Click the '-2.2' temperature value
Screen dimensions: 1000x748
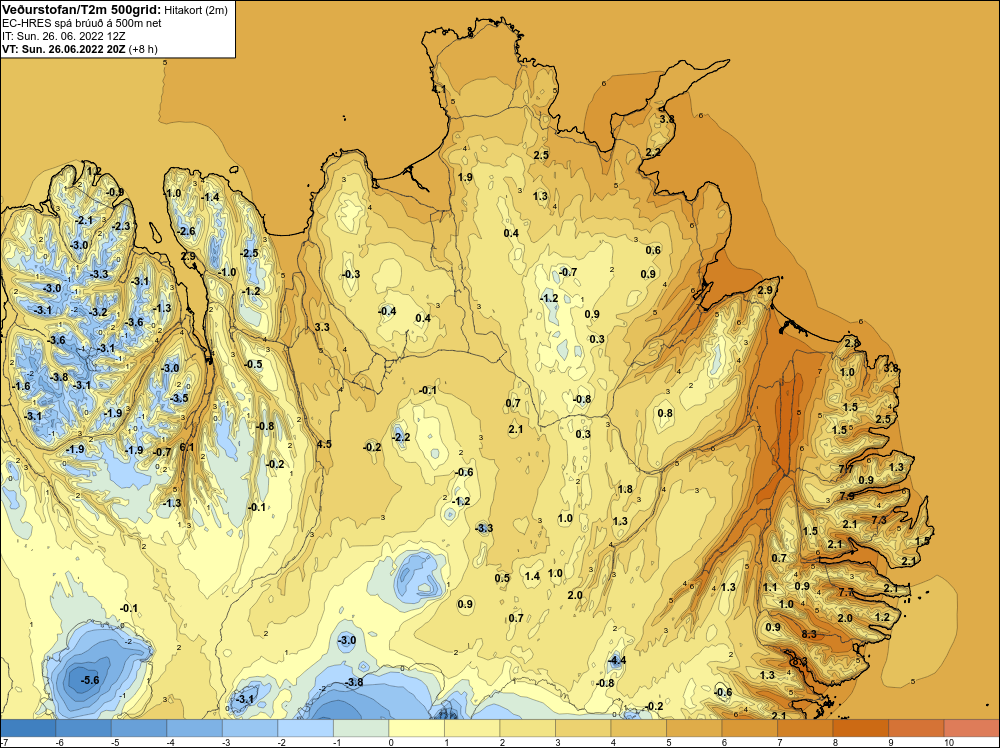pos(401,437)
